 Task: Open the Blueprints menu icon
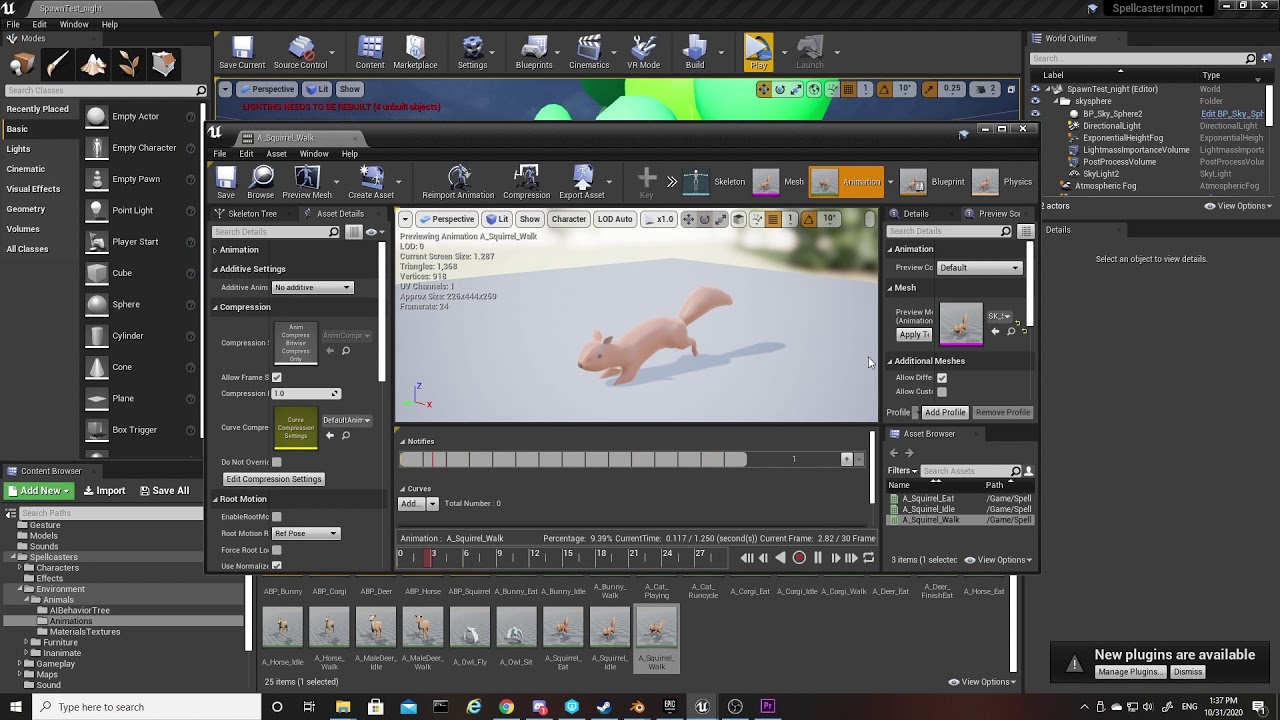(534, 53)
